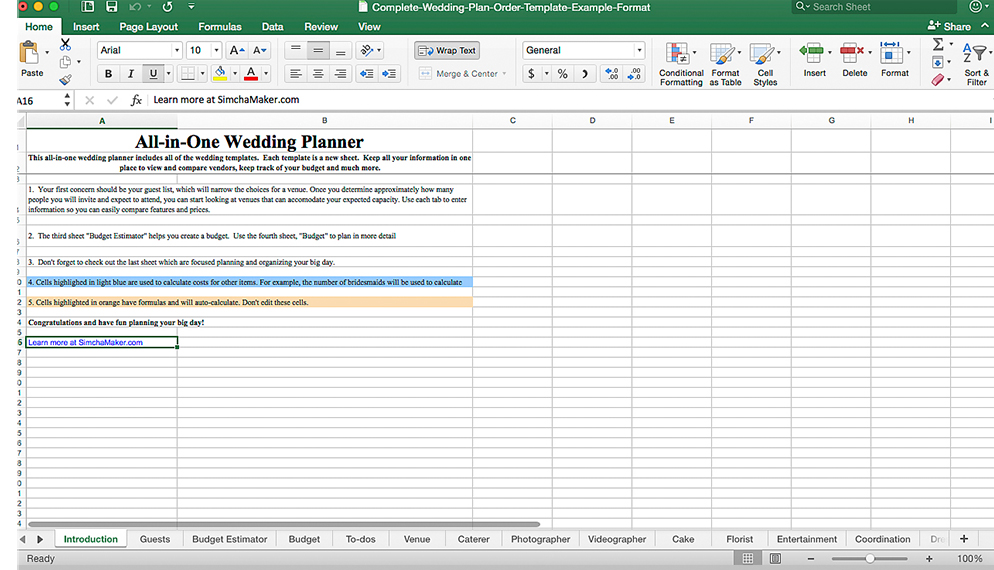Expand Merge & Center options arrow

[505, 74]
